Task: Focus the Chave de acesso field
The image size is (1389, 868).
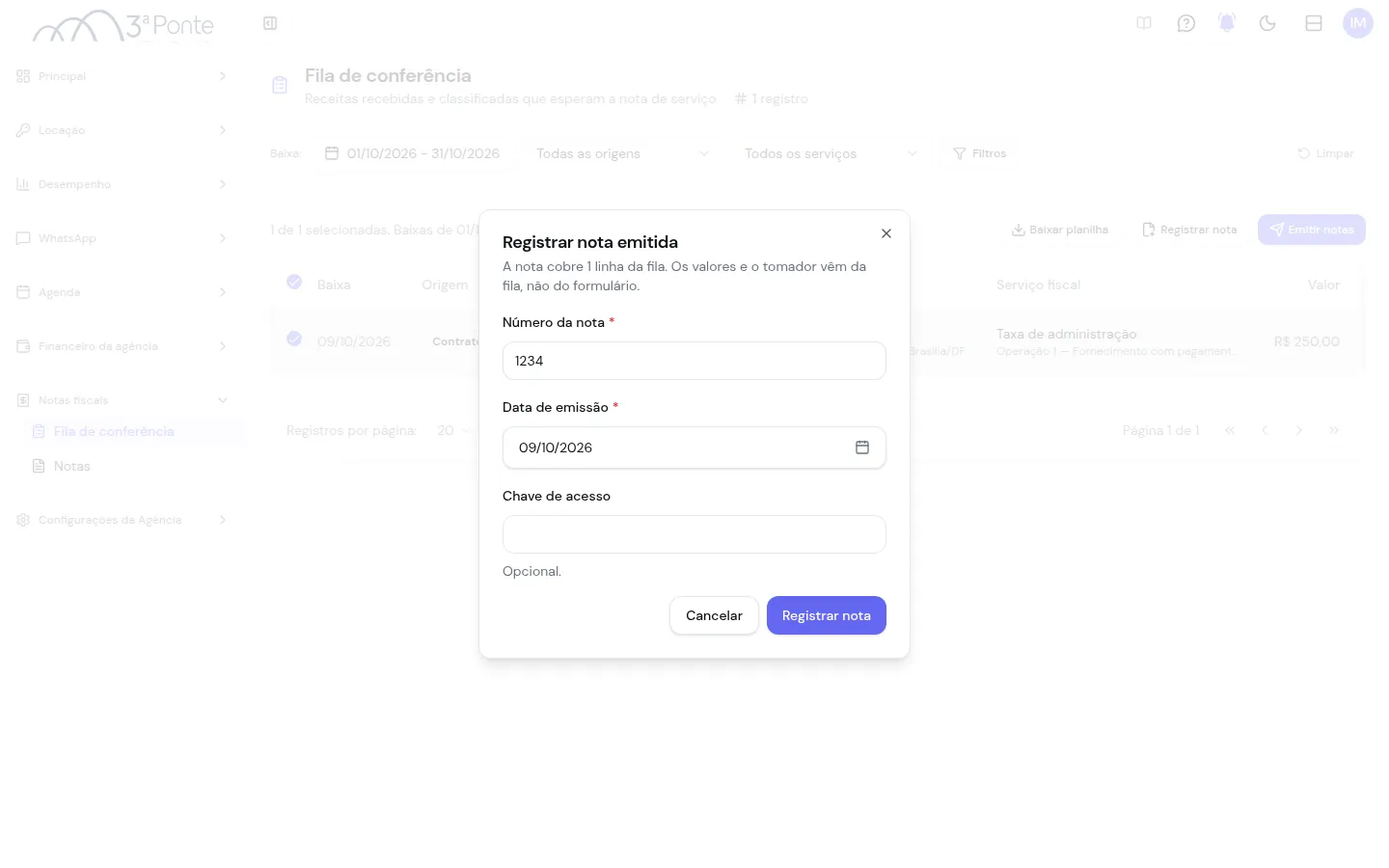Action: point(694,534)
